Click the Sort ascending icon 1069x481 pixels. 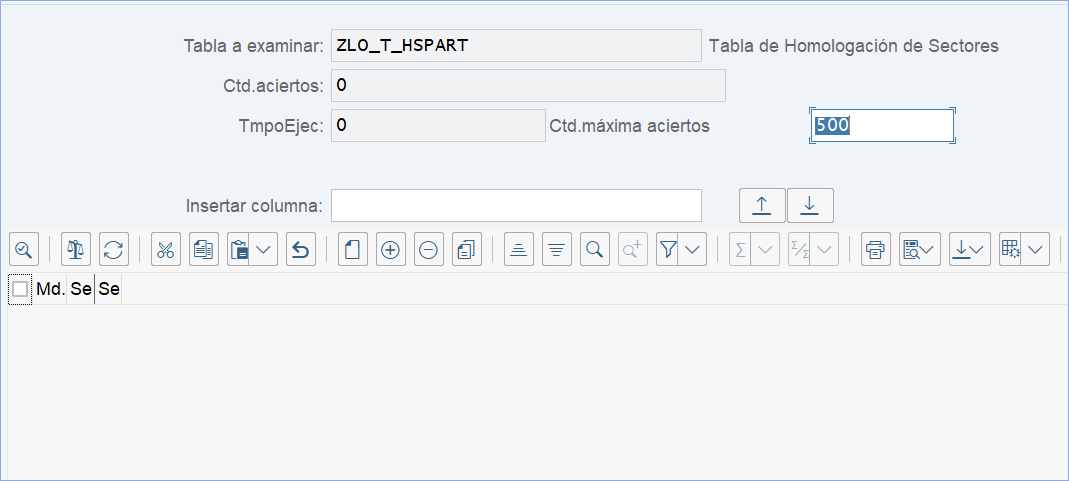pyautogui.click(x=519, y=249)
